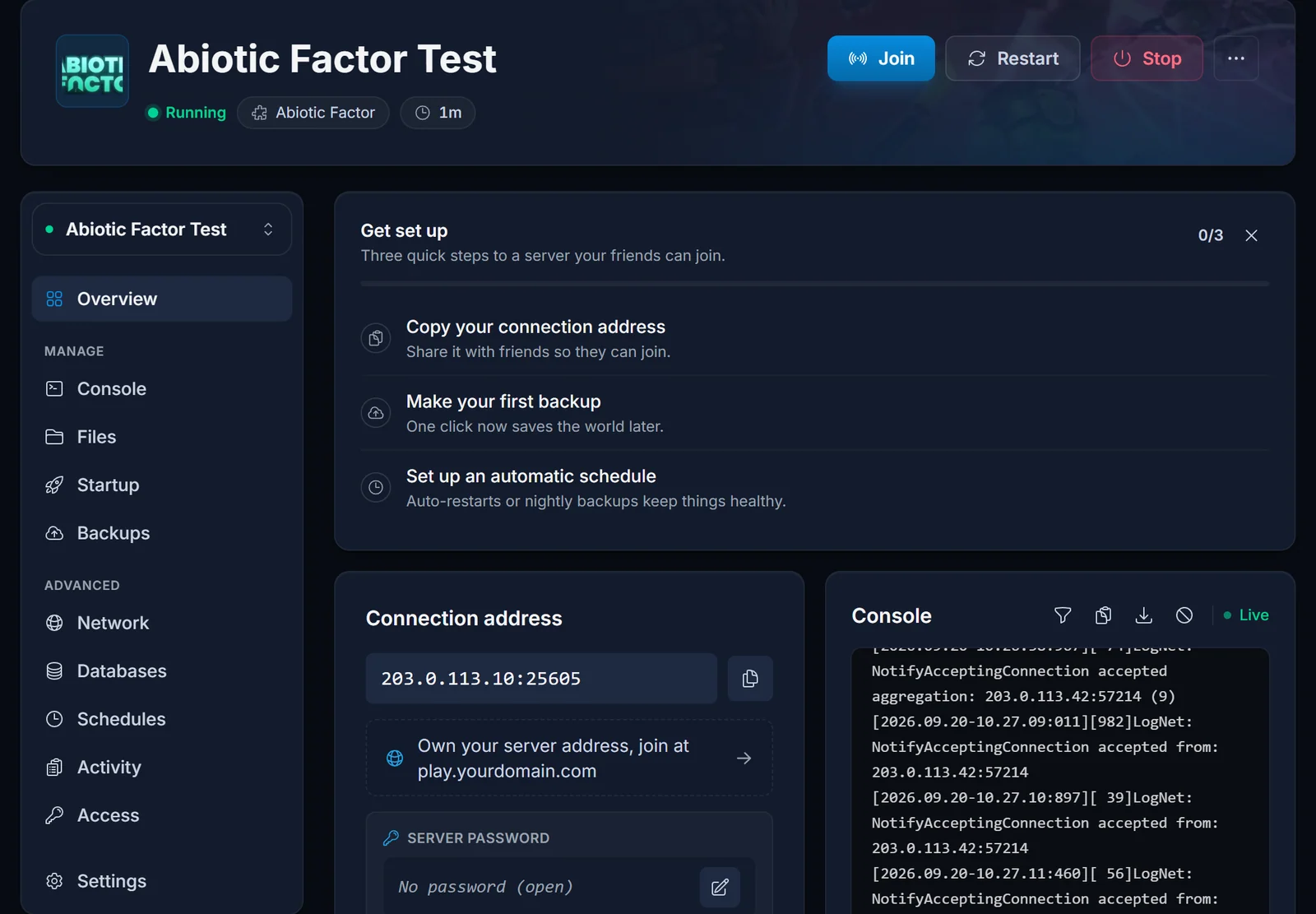Click the MANAGE section label

74,351
